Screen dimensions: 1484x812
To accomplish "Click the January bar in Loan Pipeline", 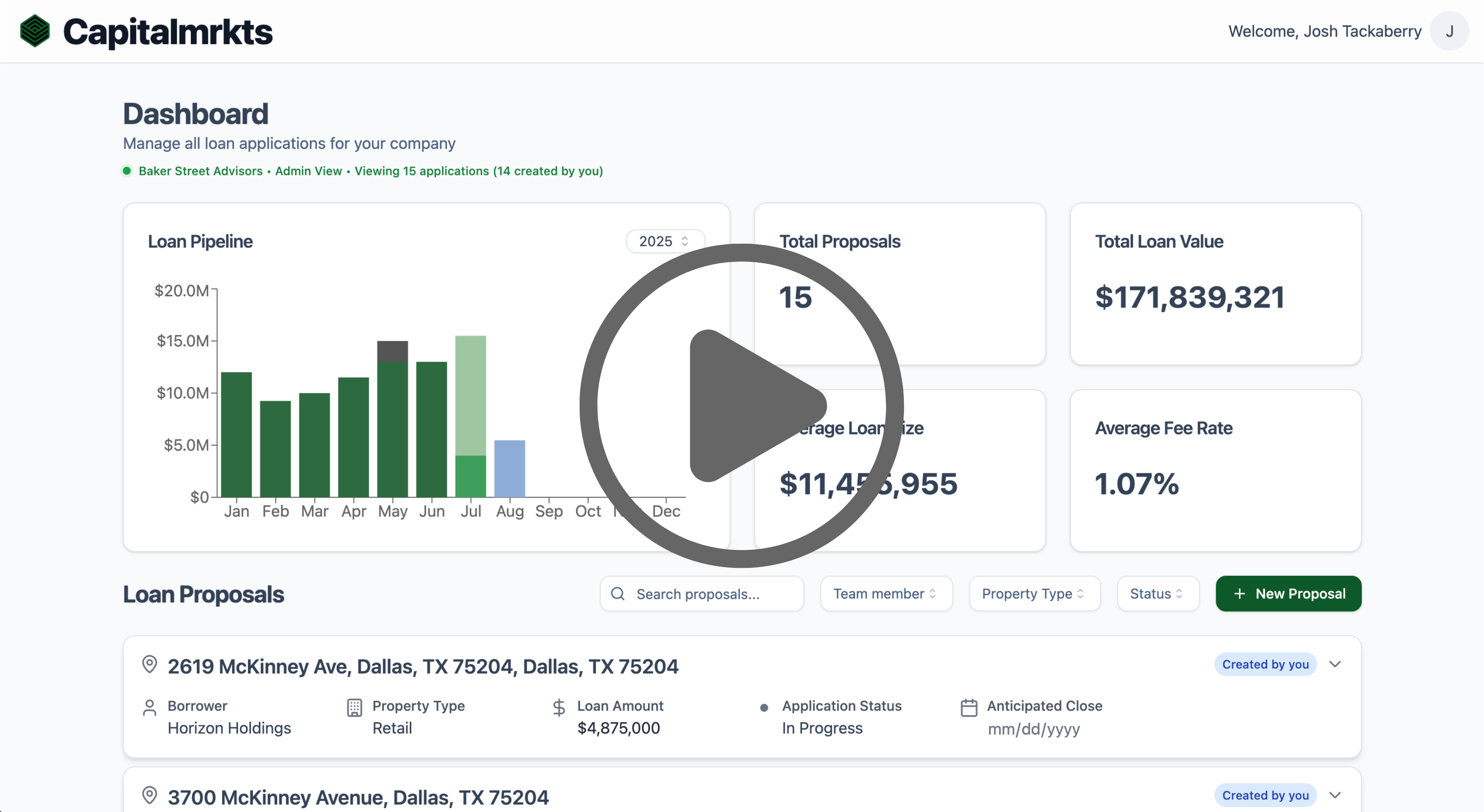I will pos(236,435).
